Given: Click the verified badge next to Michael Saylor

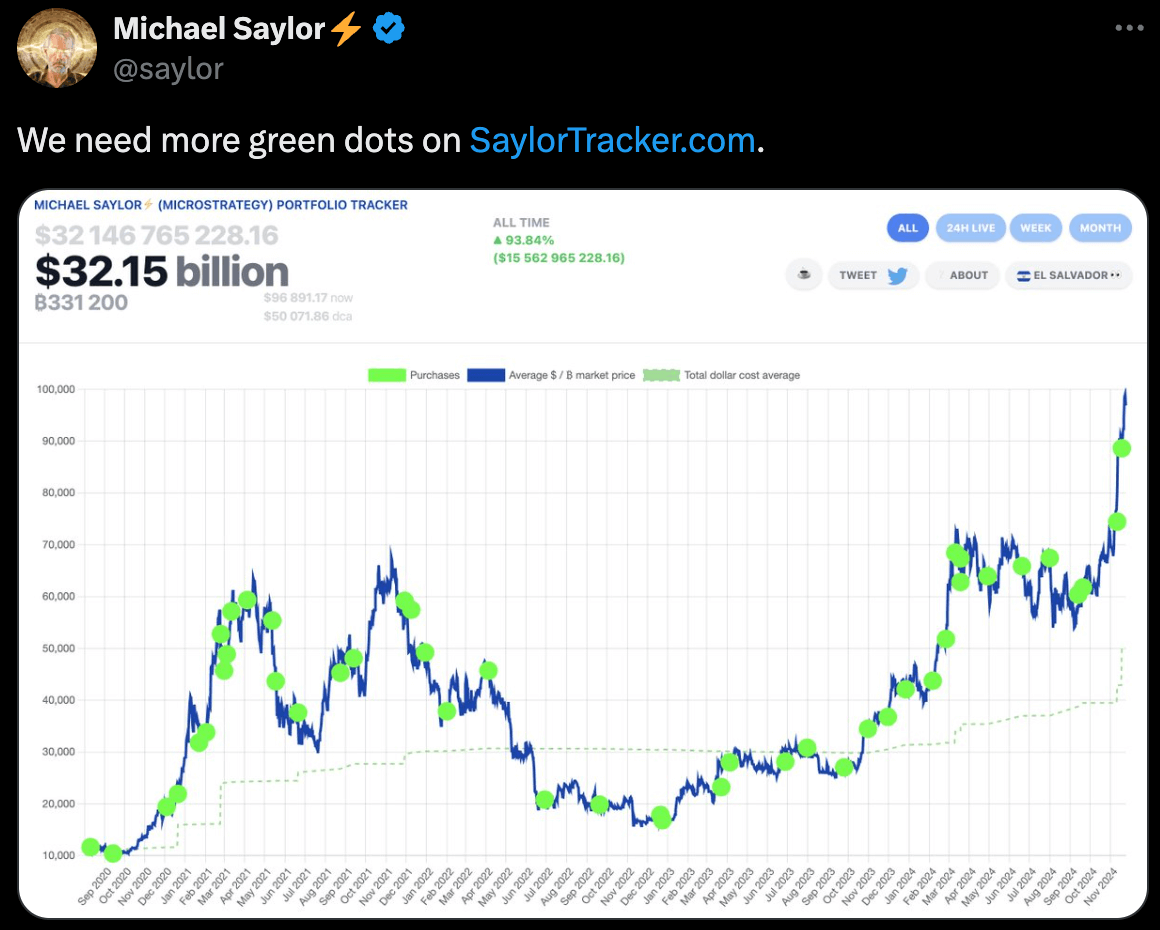Looking at the screenshot, I should tap(388, 29).
